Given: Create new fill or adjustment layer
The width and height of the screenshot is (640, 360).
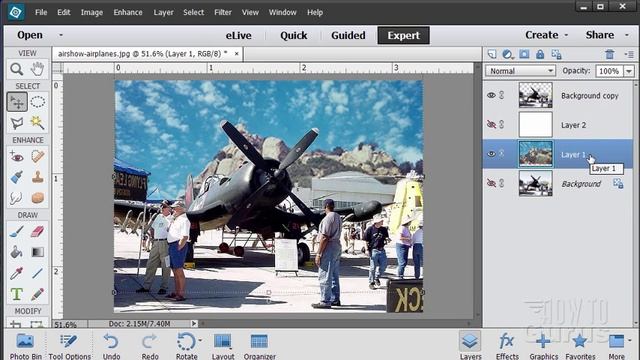Looking at the screenshot, I should (x=508, y=54).
